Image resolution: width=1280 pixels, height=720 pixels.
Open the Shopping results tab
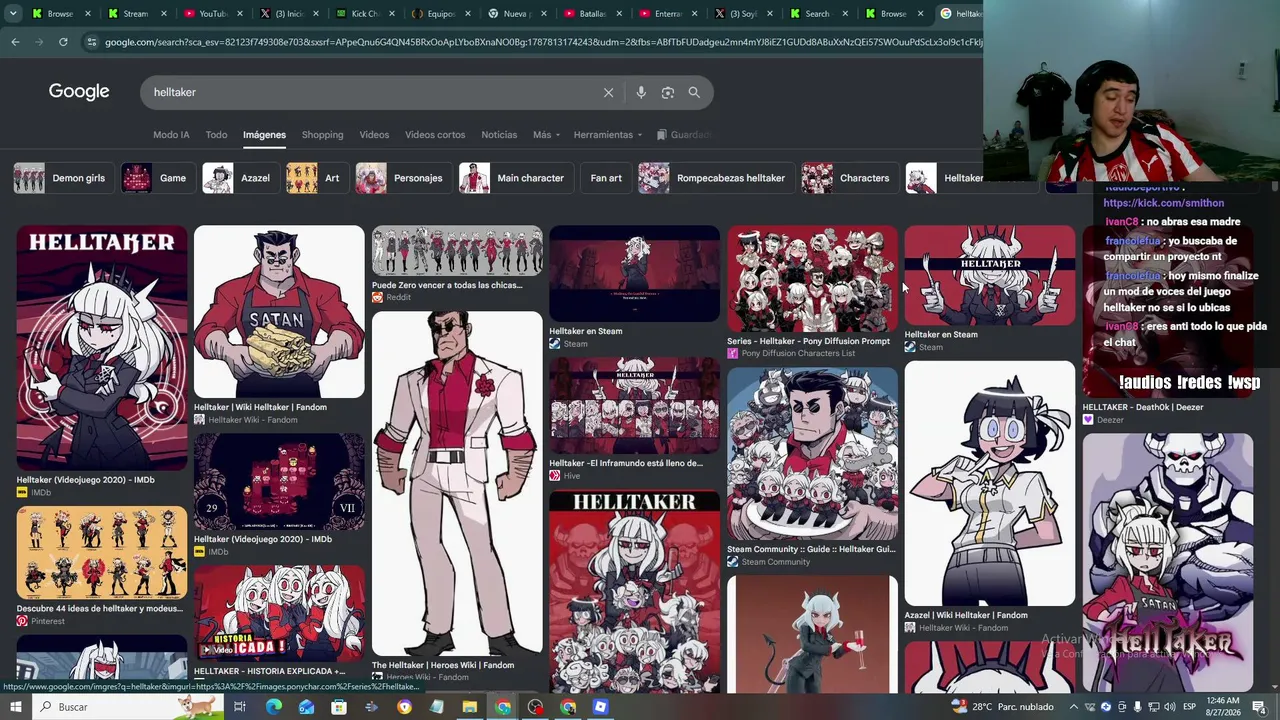click(x=322, y=135)
